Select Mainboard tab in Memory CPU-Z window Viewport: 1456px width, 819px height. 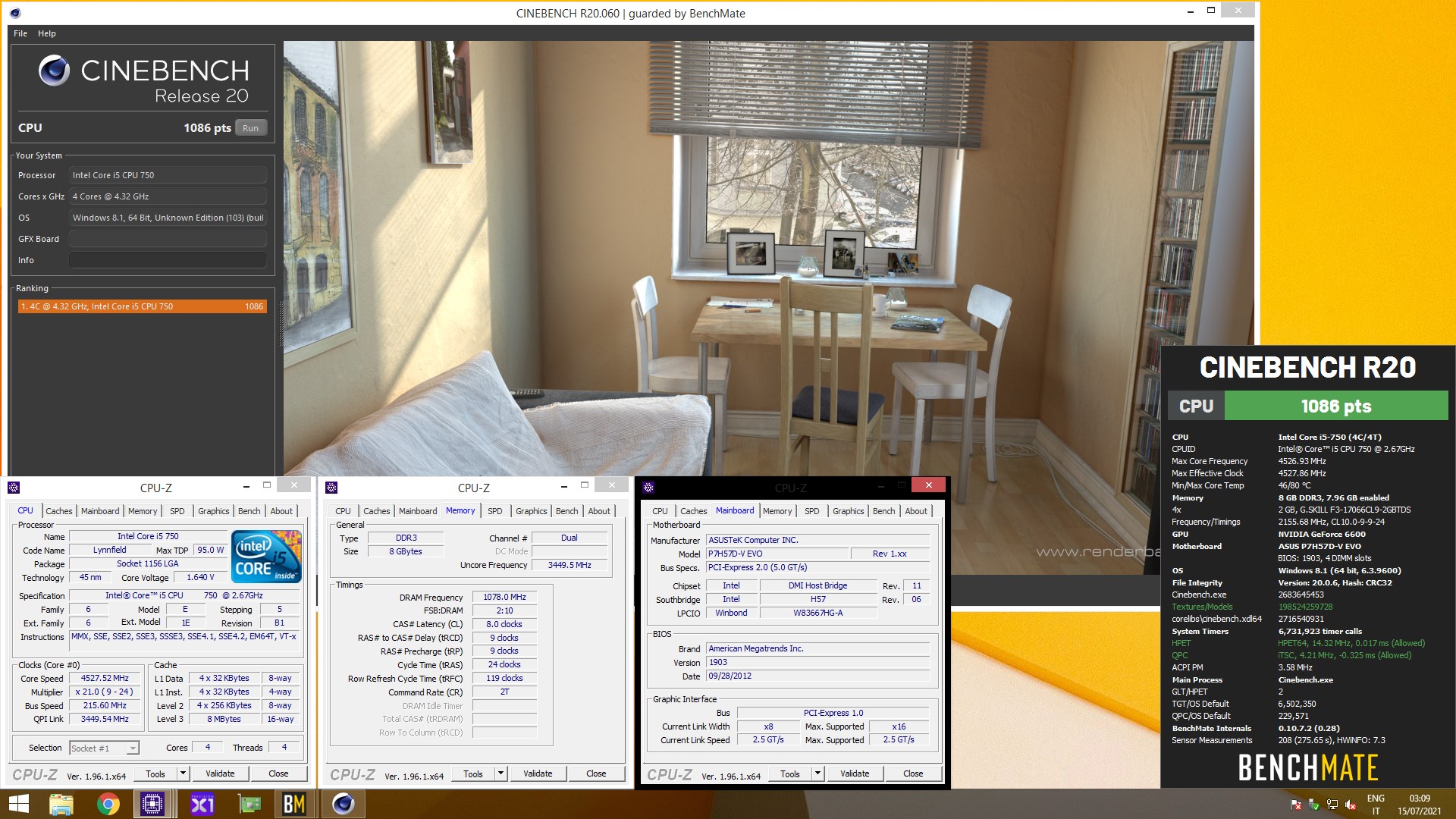click(418, 511)
